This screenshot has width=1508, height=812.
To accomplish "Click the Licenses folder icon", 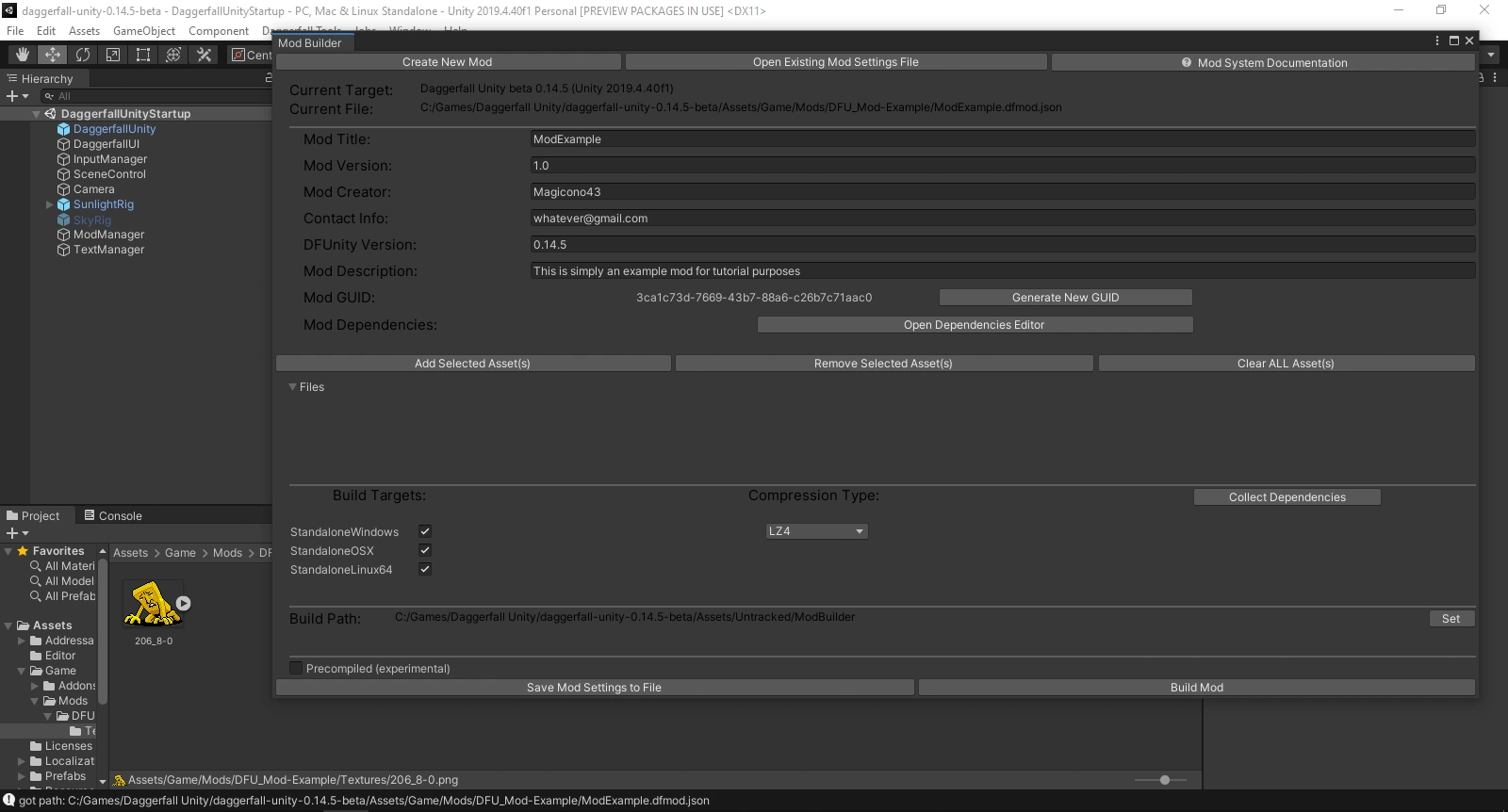I will click(36, 746).
